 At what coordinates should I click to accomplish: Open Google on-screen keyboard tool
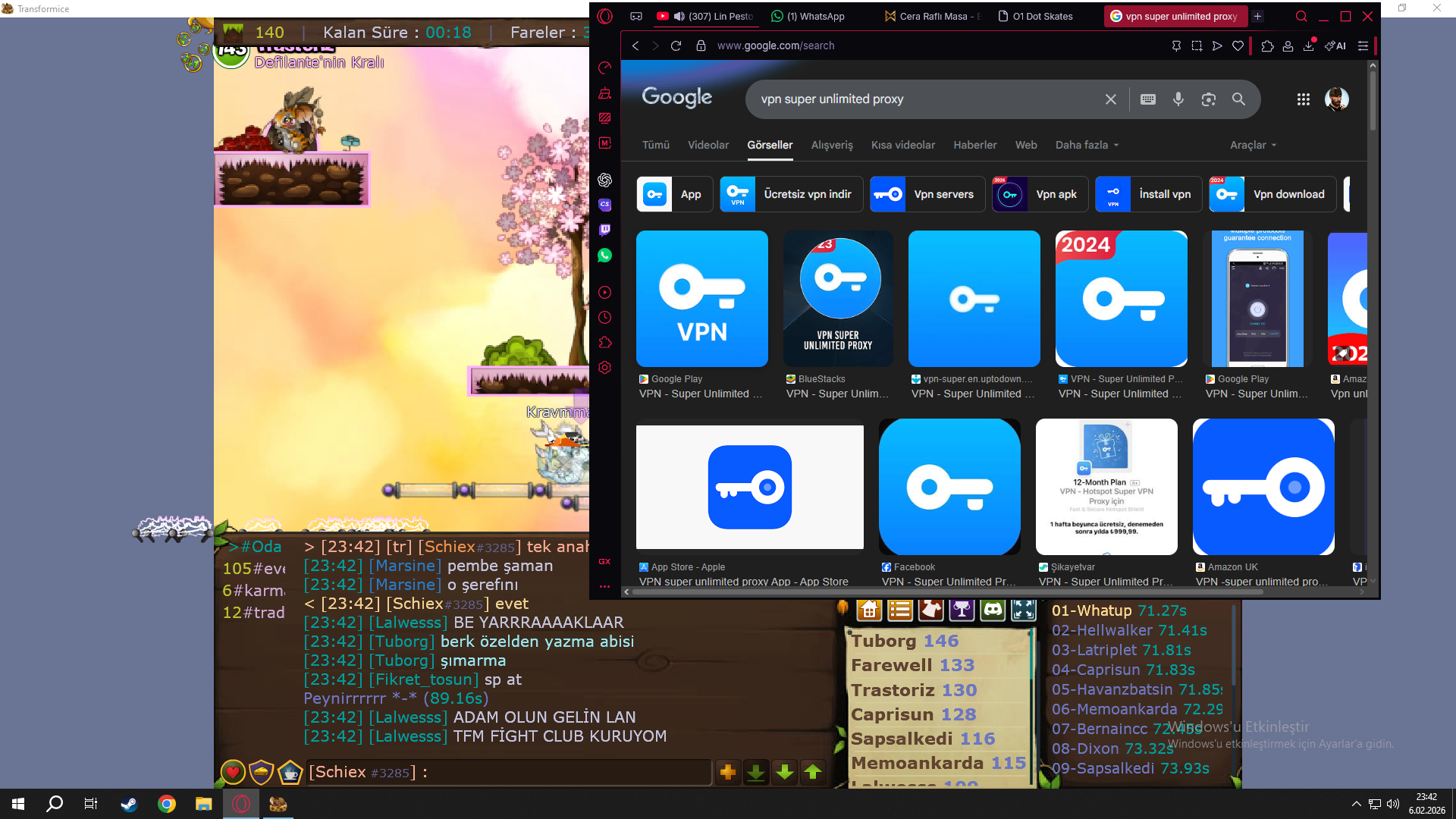pos(1148,99)
